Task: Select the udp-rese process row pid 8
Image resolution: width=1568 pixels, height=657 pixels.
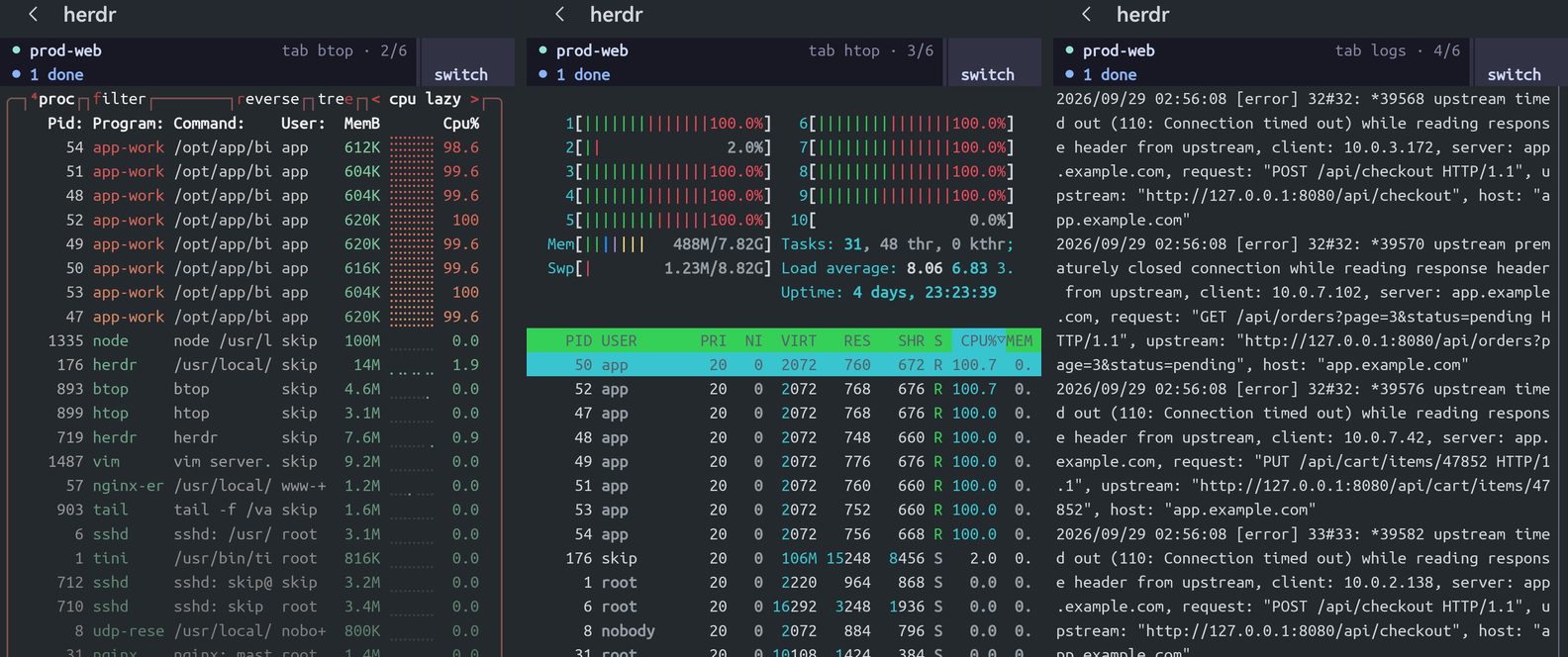Action: click(253, 630)
